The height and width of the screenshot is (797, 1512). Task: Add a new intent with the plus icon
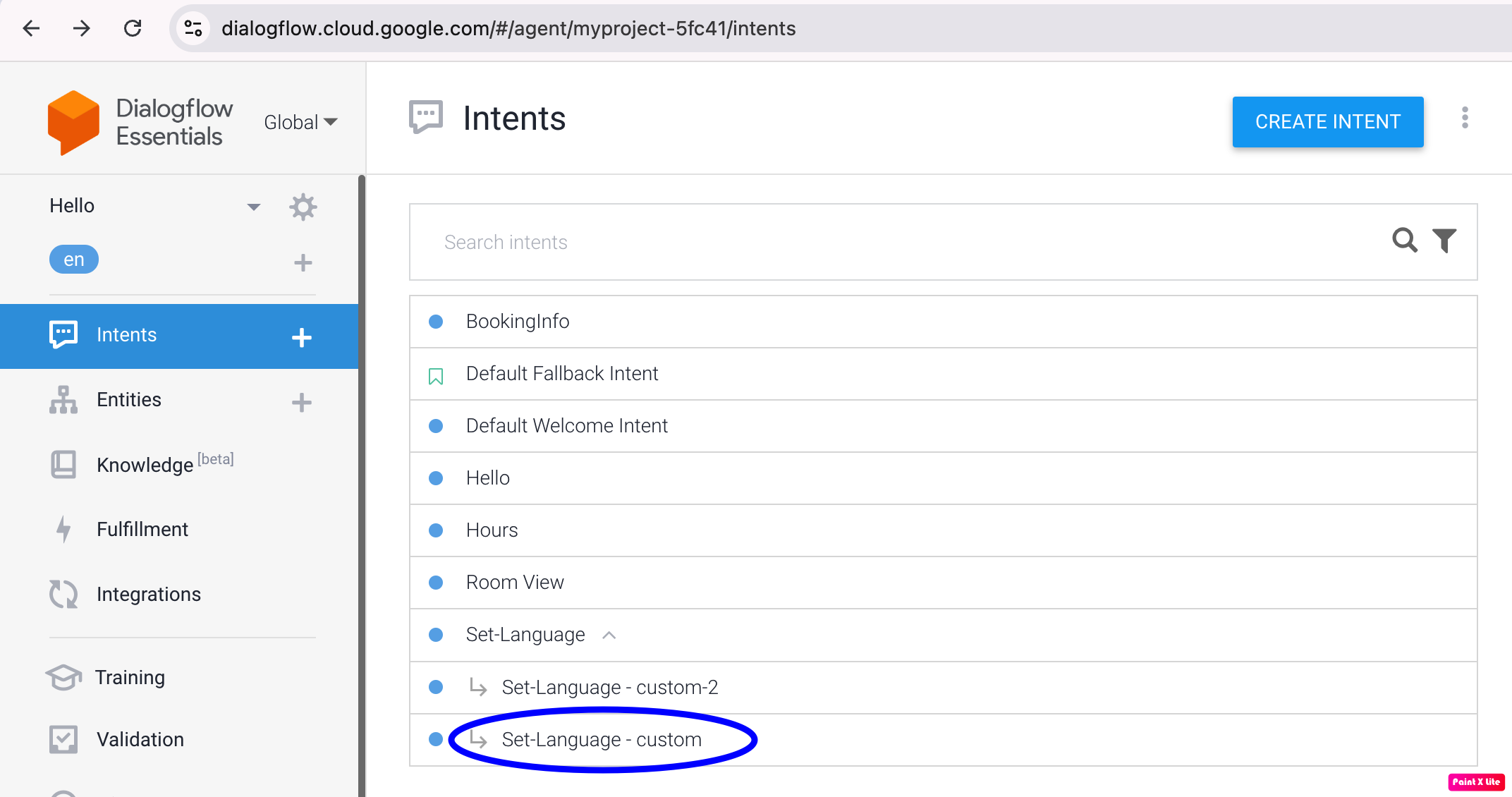click(301, 337)
